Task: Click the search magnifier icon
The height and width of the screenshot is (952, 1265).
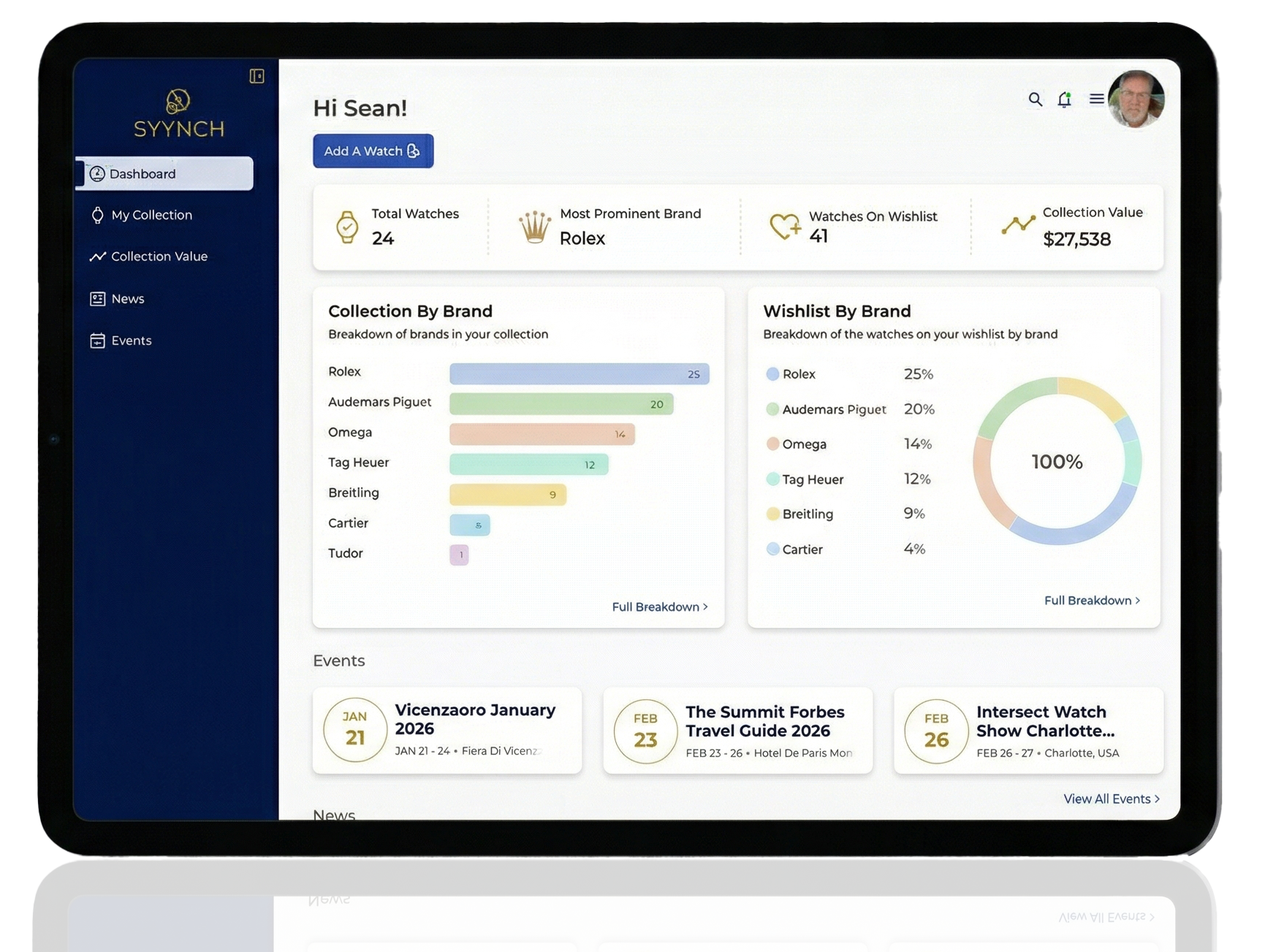Action: [1035, 99]
